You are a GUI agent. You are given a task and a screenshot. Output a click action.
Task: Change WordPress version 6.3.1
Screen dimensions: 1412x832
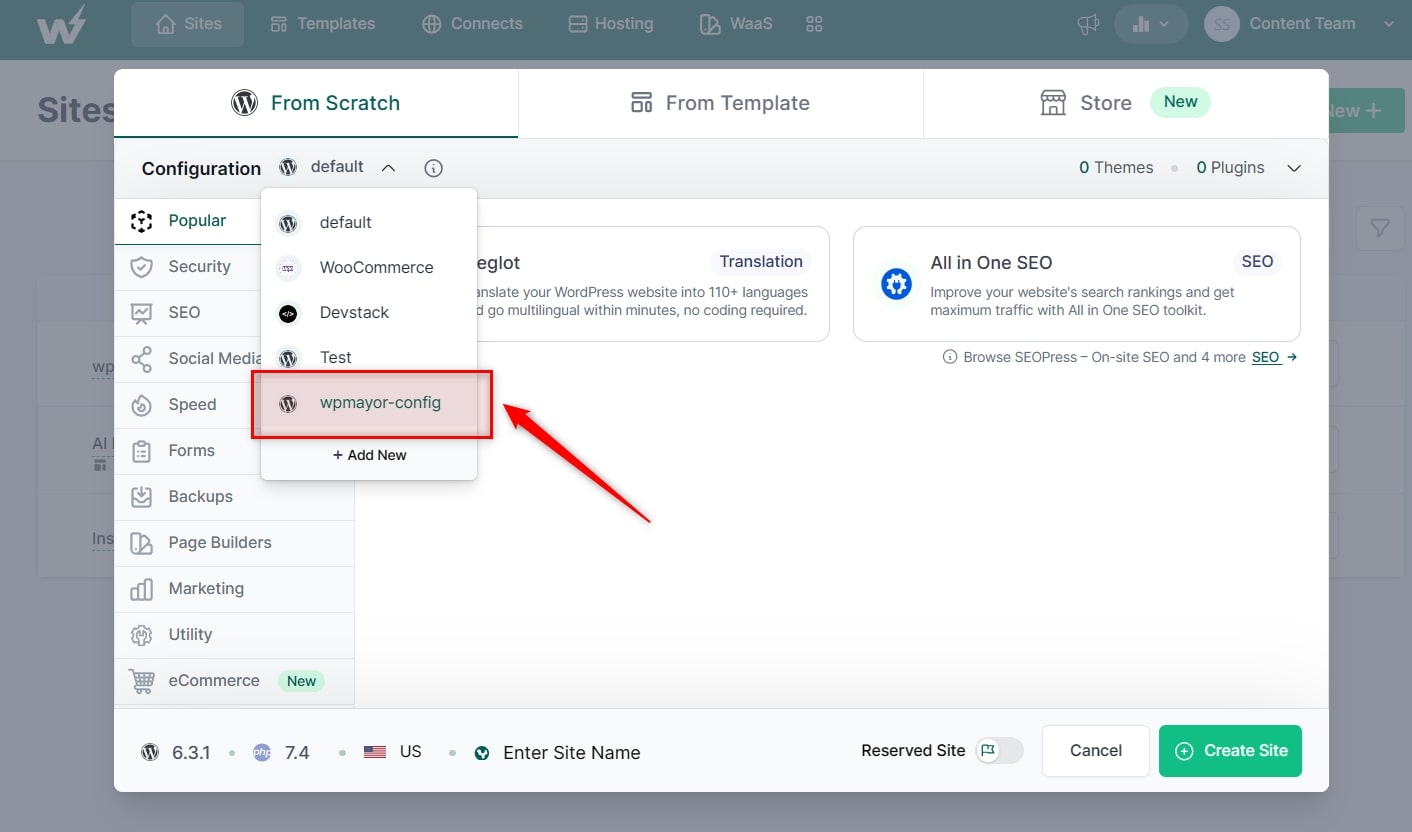[x=177, y=753]
